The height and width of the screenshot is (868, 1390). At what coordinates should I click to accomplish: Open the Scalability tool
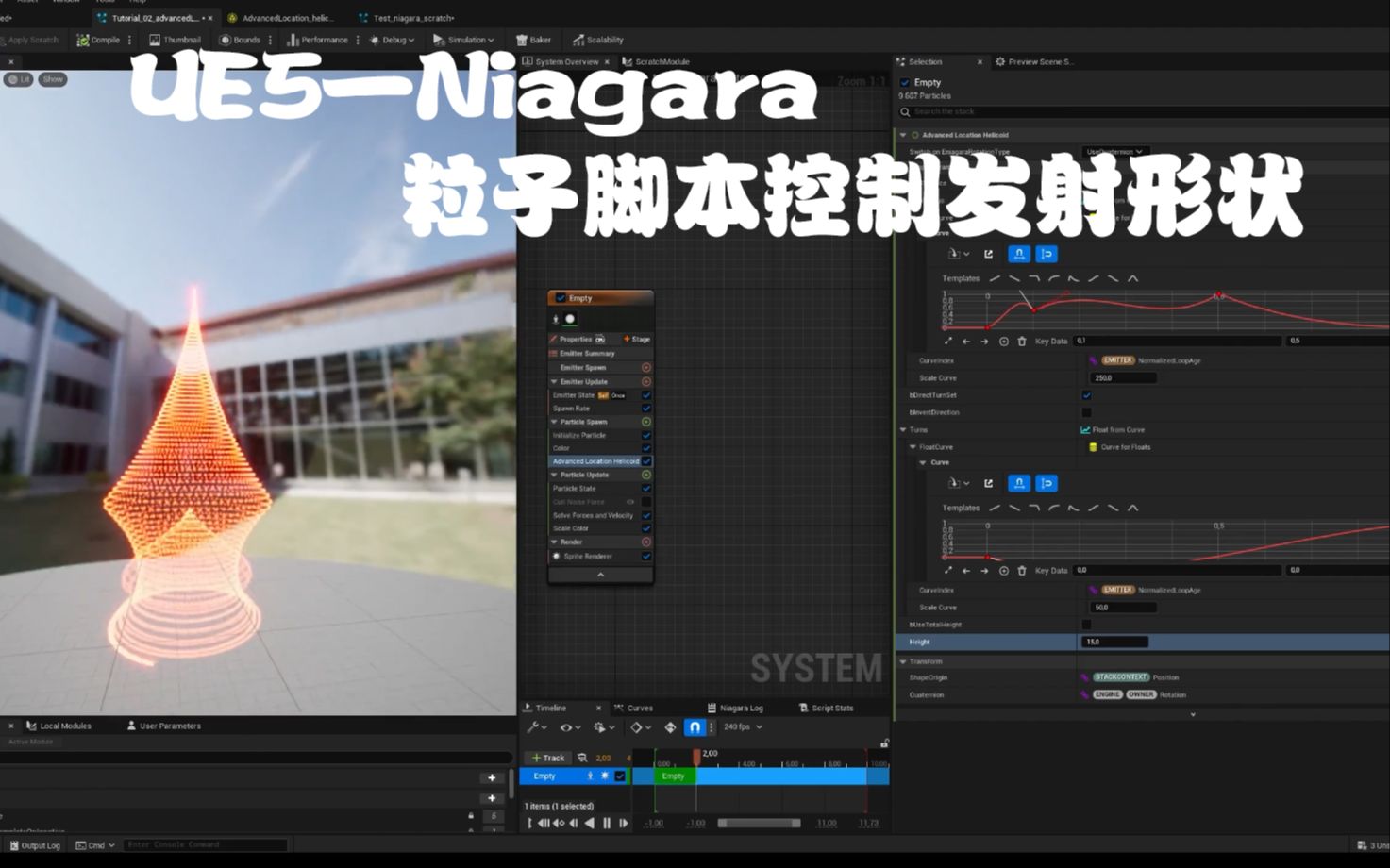click(597, 40)
